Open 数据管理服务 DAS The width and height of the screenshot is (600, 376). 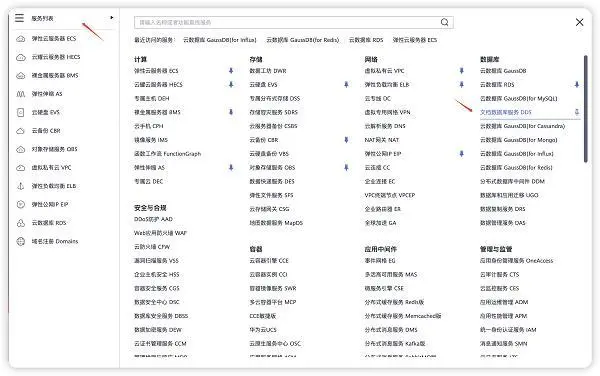tap(503, 223)
